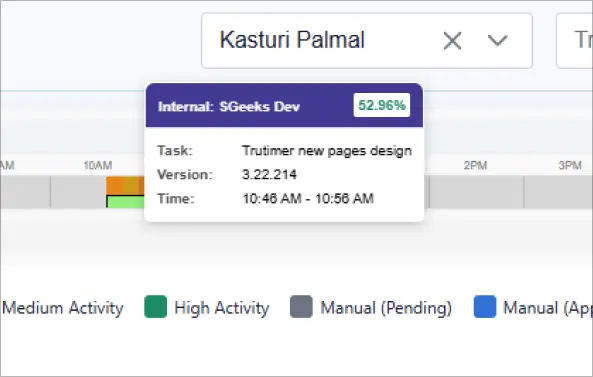Click the 10AM timeline label

tap(98, 166)
